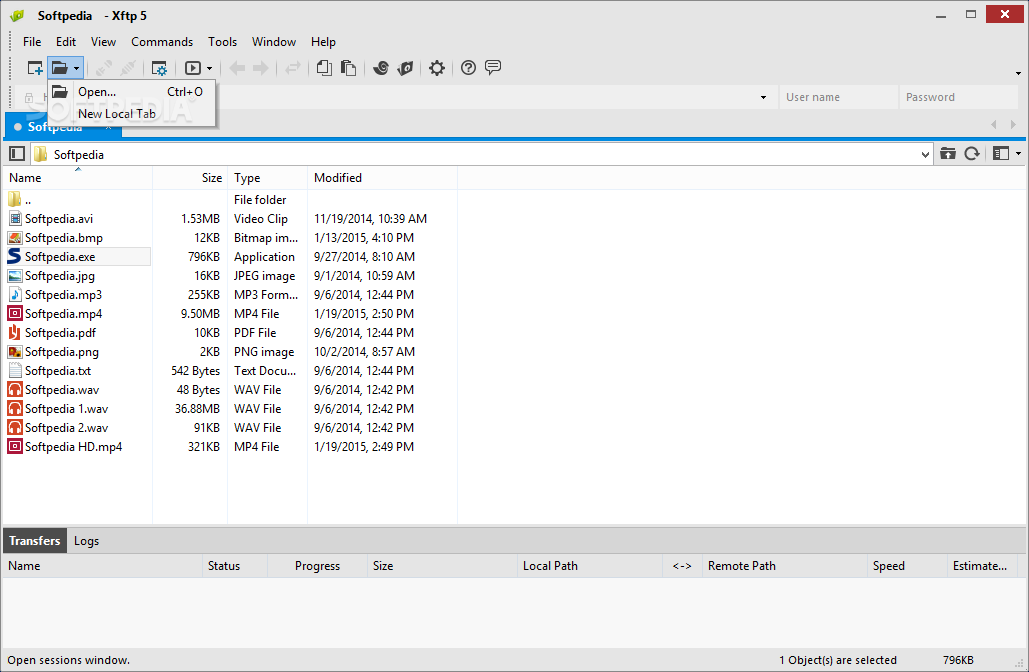Sort files by the Name column header
This screenshot has height=672, width=1029.
pos(77,178)
